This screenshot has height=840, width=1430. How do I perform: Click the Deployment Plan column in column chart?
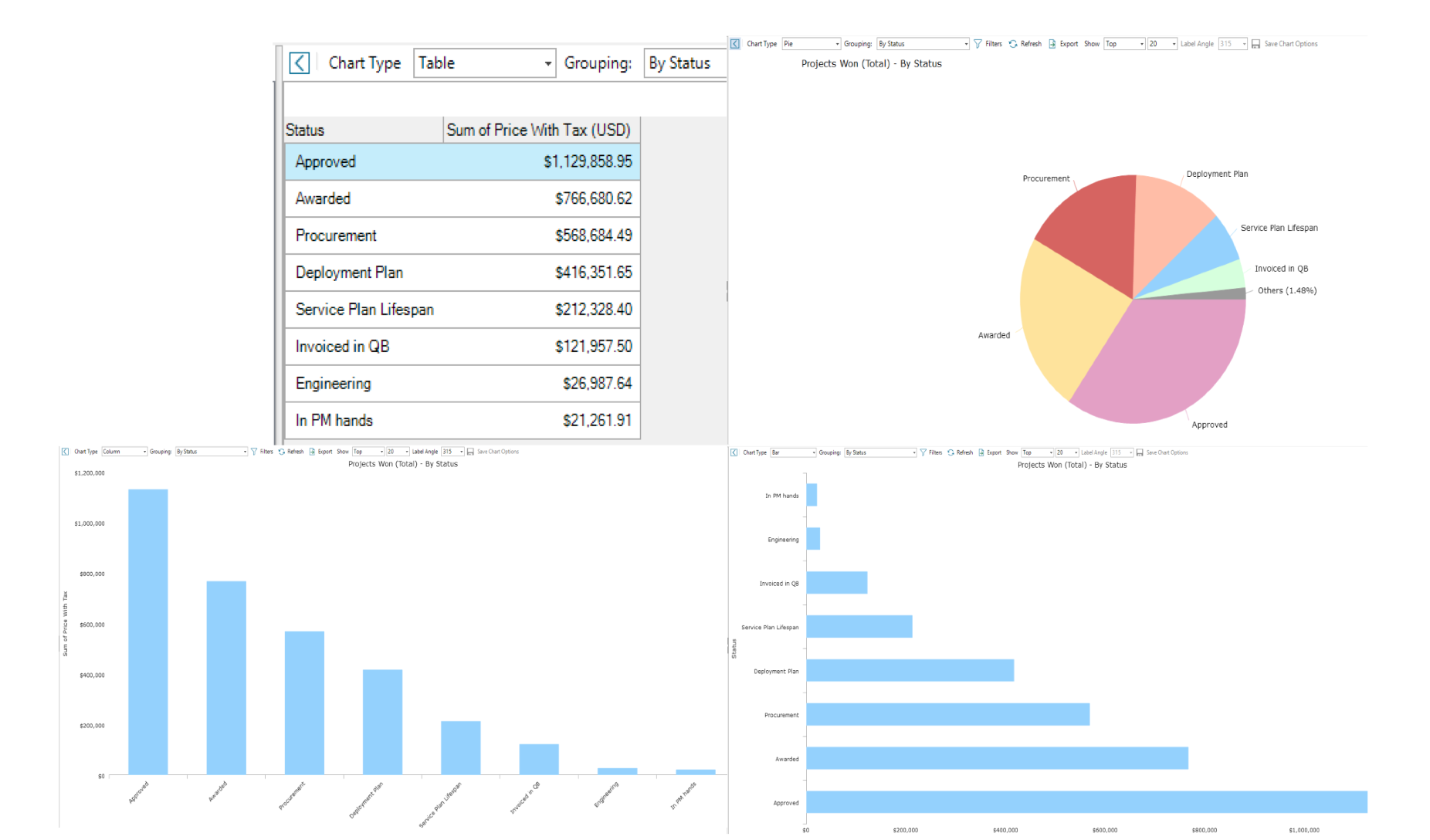pyautogui.click(x=382, y=722)
